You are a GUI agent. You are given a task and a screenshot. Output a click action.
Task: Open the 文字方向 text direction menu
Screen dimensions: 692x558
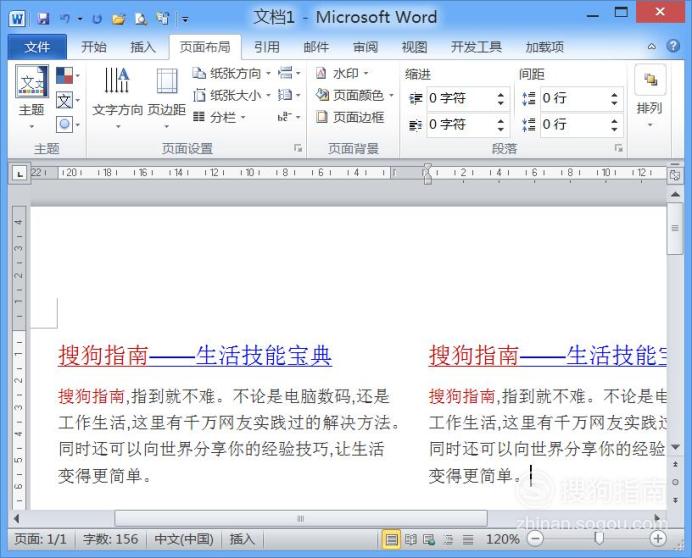[x=117, y=98]
